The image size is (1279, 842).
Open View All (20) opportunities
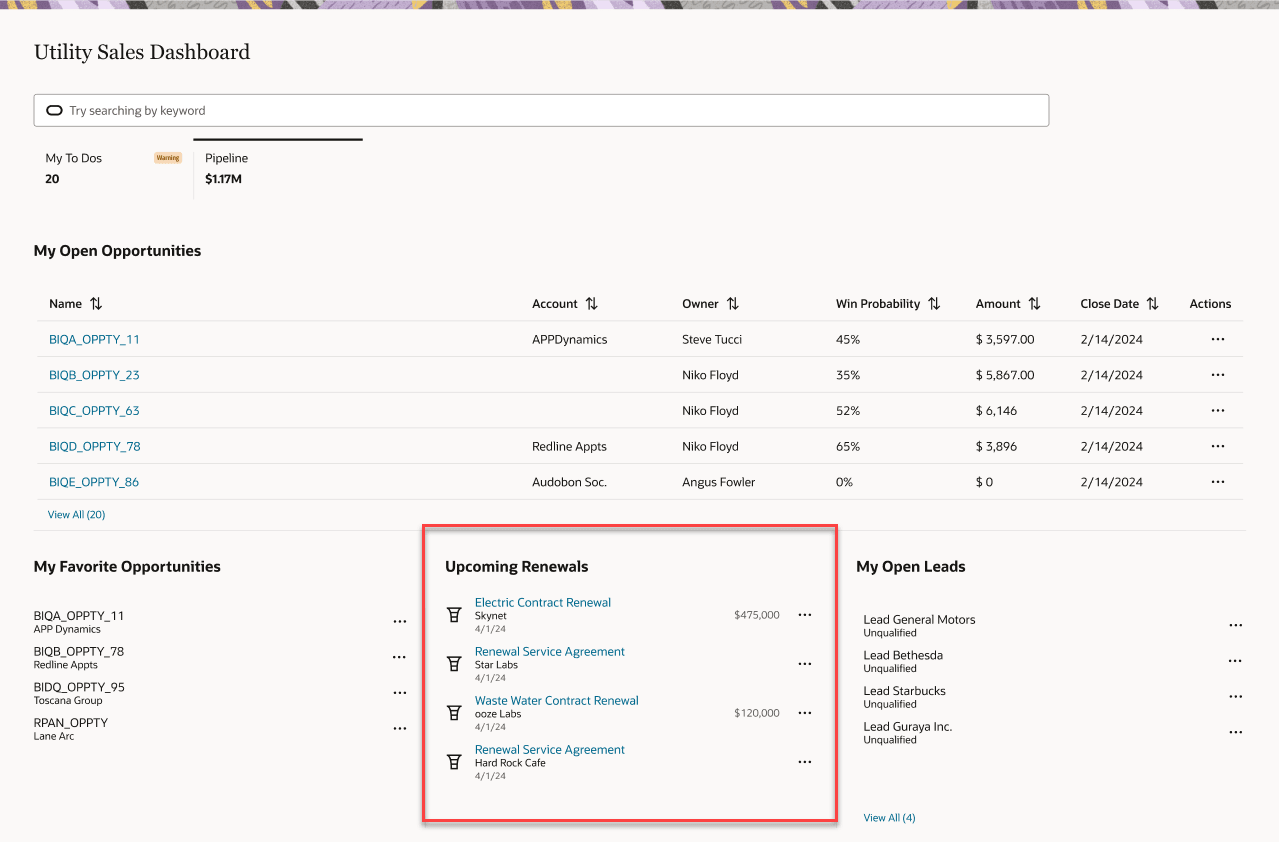76,514
